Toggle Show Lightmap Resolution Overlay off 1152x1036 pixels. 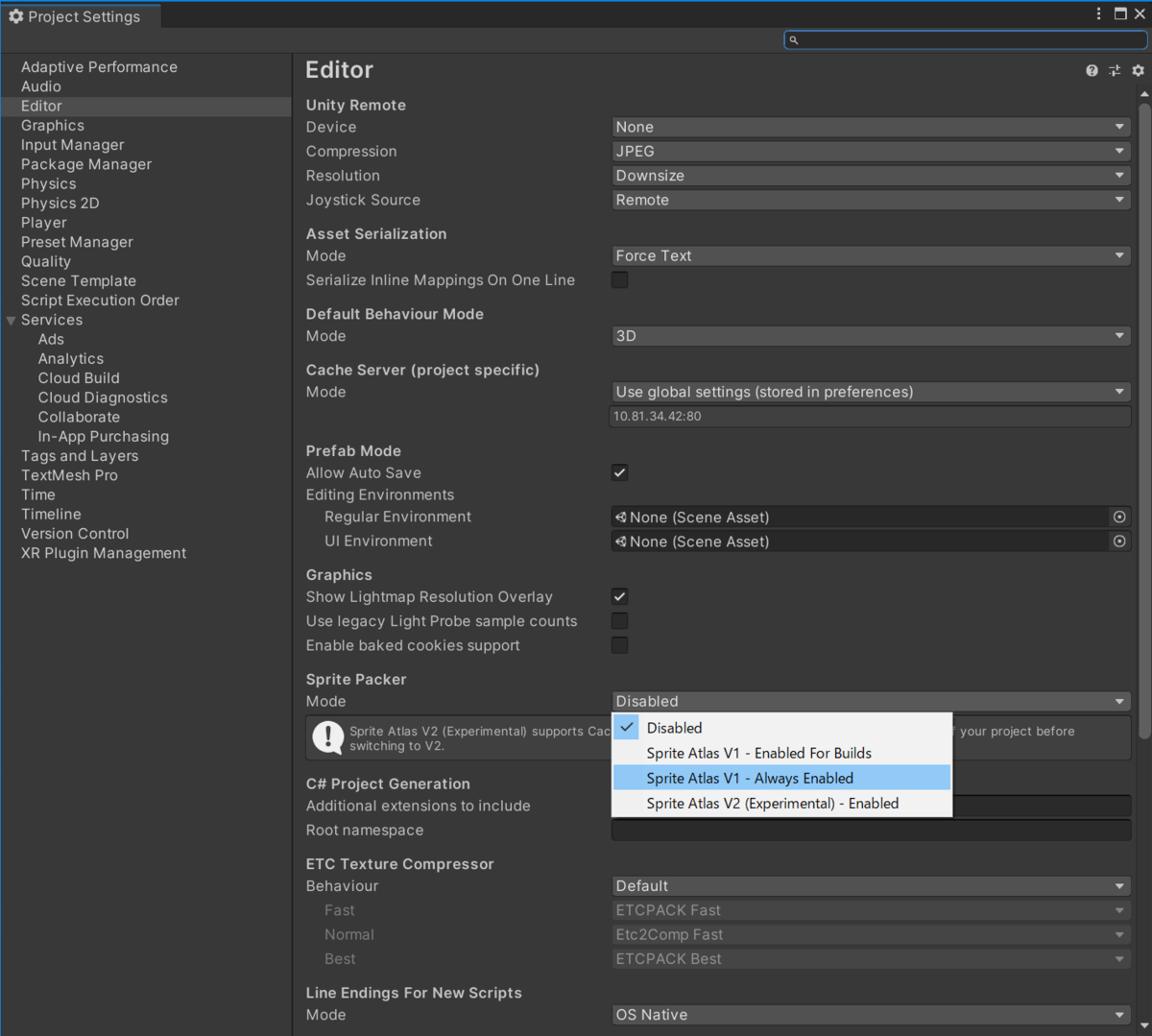[619, 596]
